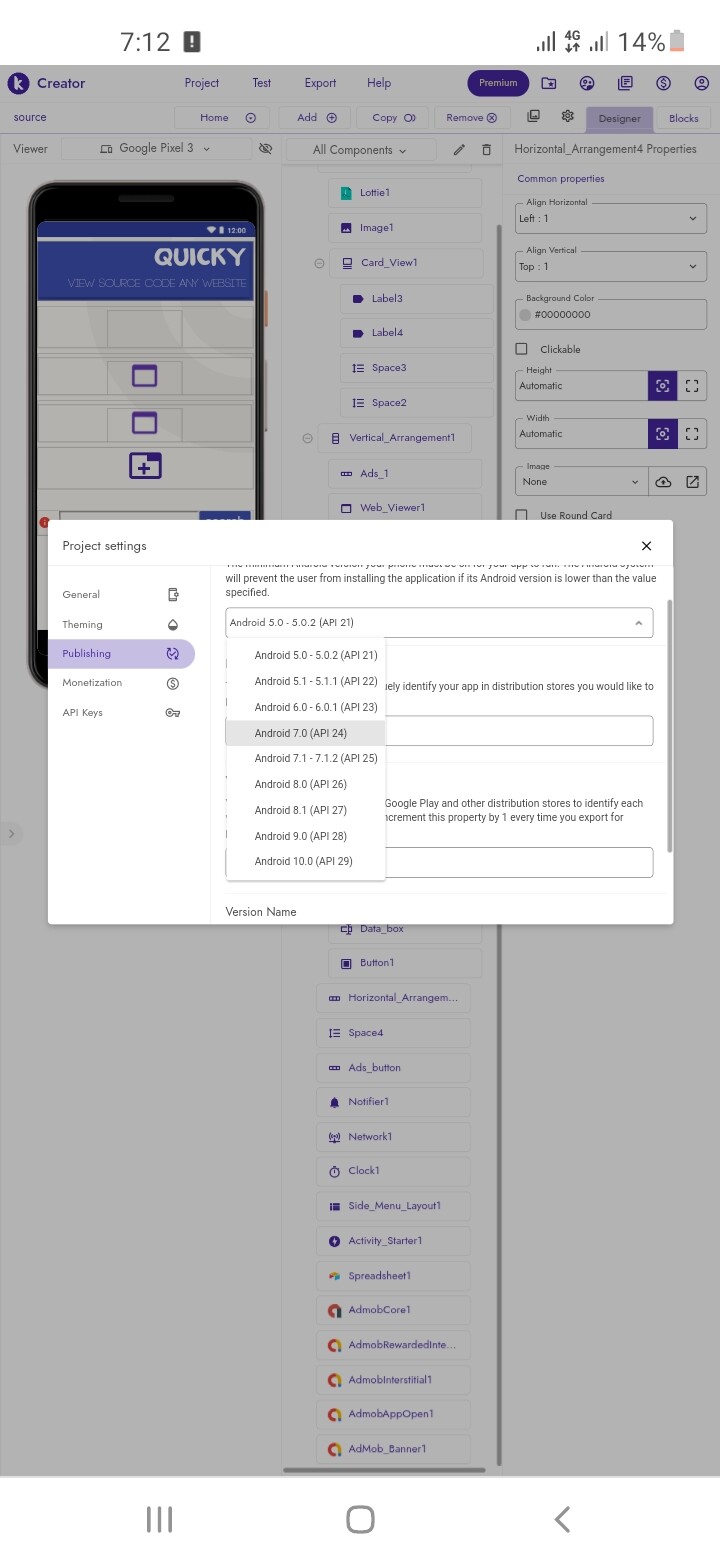Expand Common properties section link
Viewport: 720px width, 1560px height.
(560, 179)
